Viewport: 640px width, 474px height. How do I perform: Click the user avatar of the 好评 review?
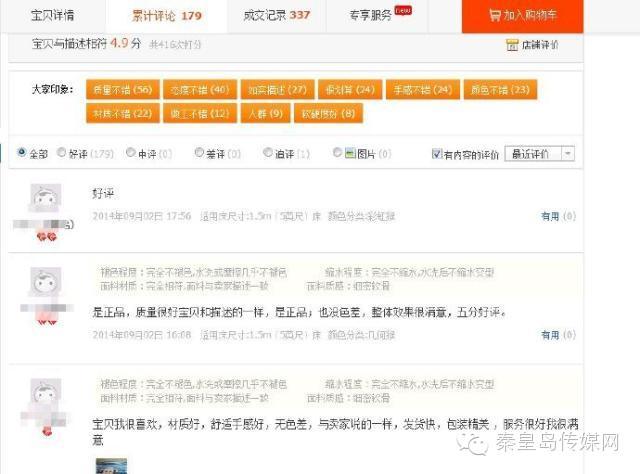[x=46, y=198]
